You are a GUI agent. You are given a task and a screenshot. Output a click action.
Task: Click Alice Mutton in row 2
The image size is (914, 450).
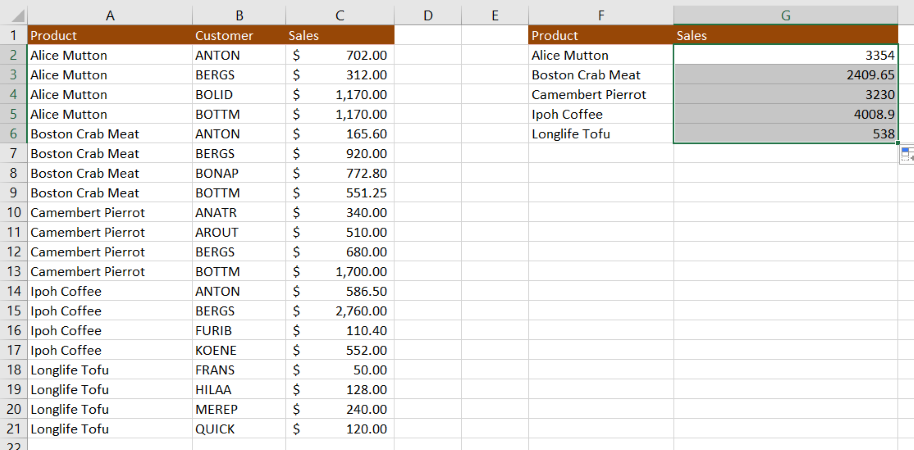point(110,55)
